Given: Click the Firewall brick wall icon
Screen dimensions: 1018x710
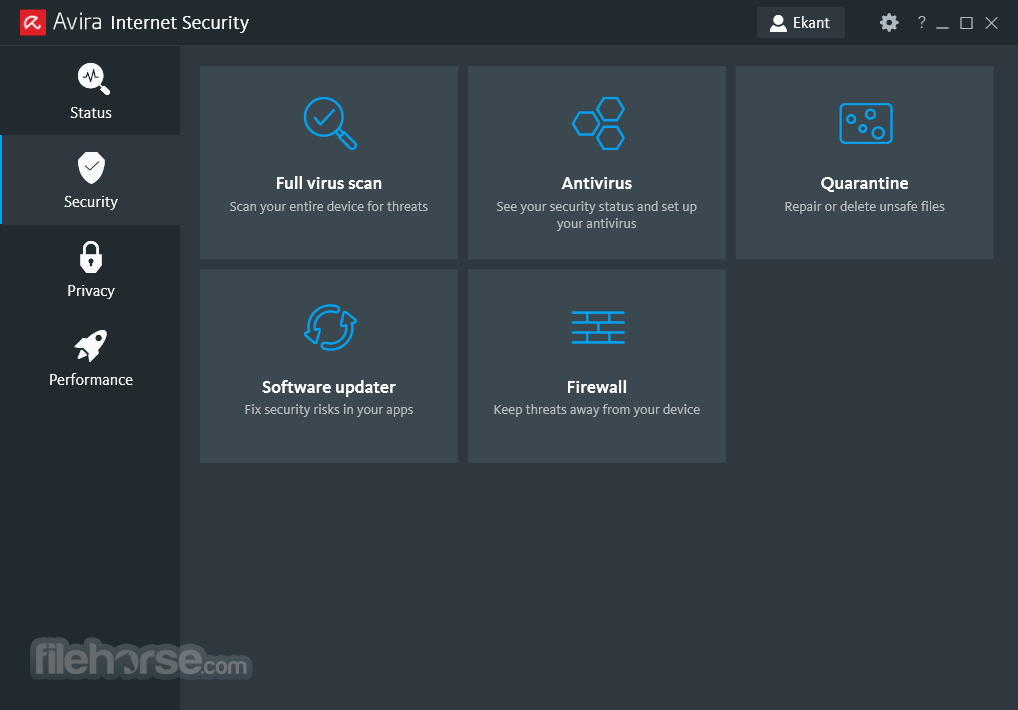Looking at the screenshot, I should tap(598, 327).
